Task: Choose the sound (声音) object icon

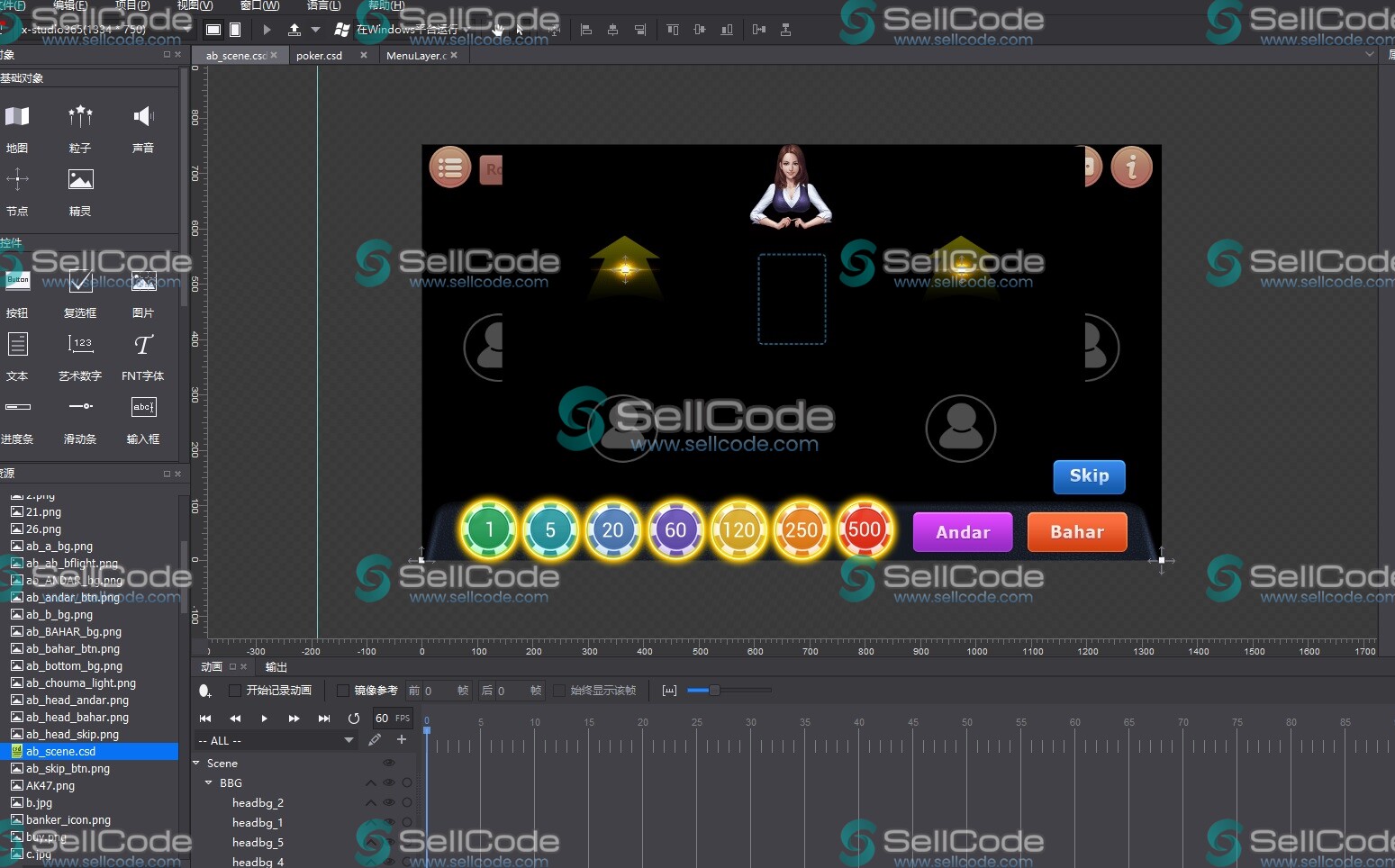Action: (143, 117)
